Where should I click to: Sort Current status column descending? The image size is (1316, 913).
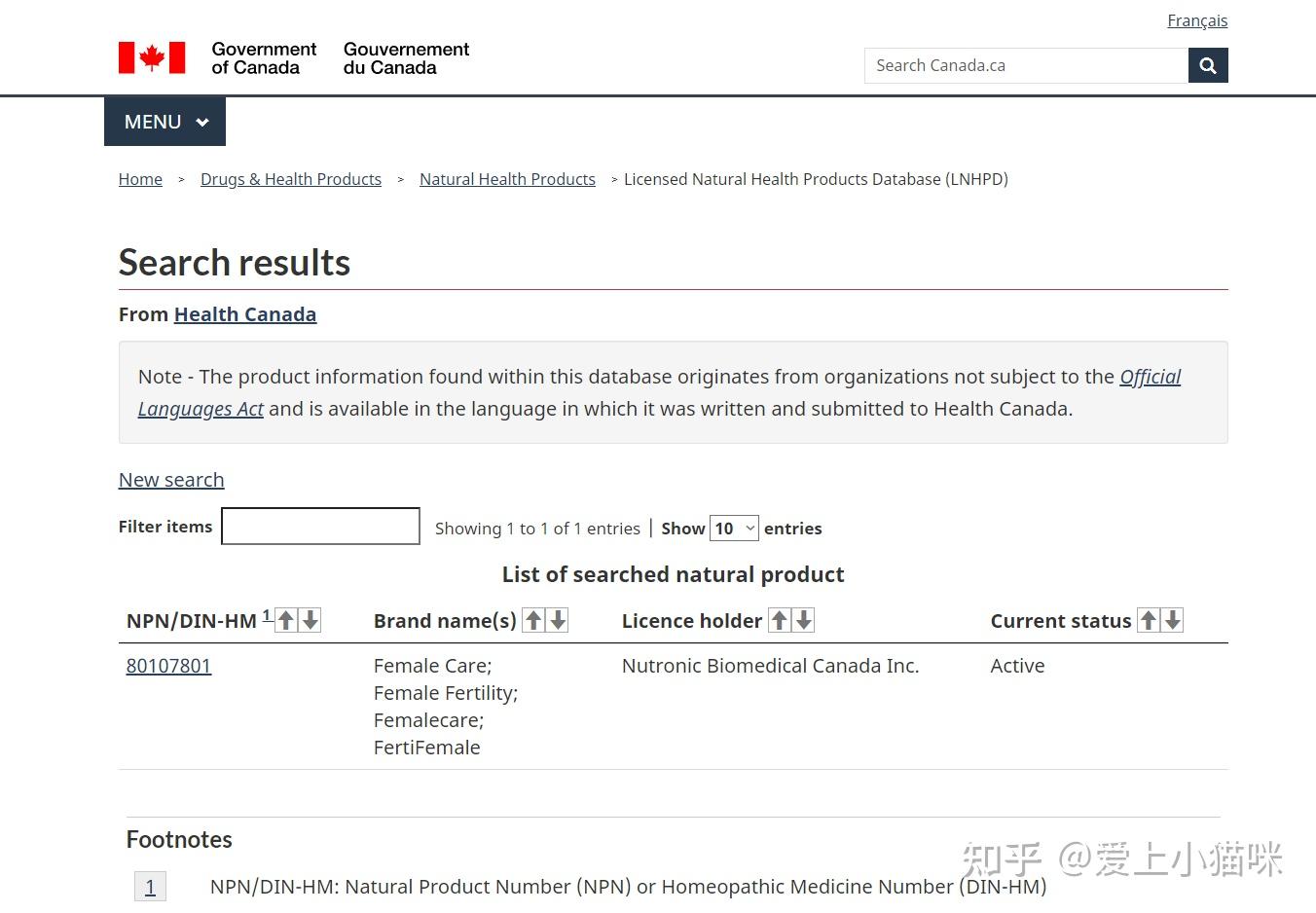tap(1173, 620)
